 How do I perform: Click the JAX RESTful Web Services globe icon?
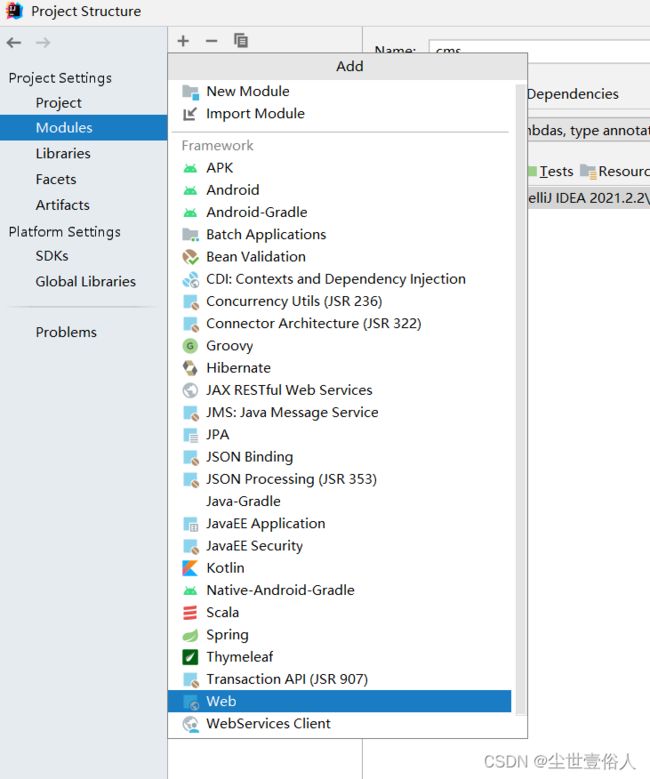point(190,390)
